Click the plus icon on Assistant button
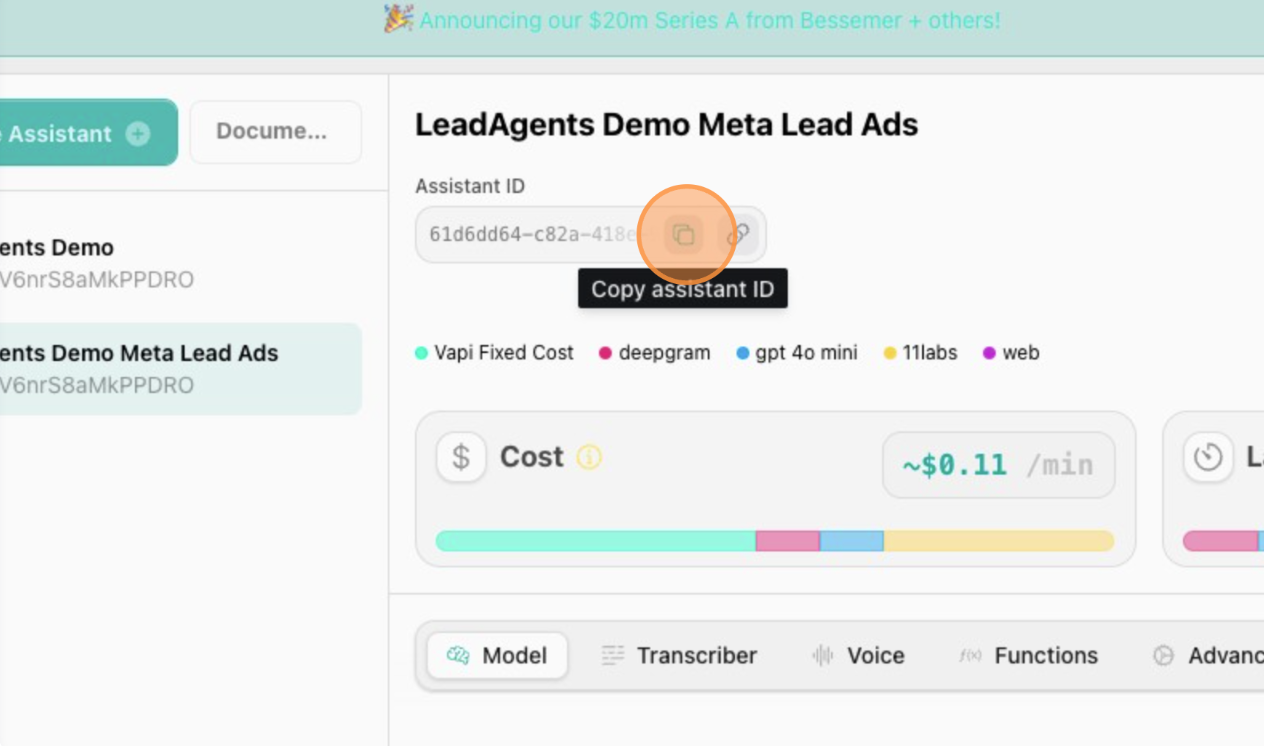The image size is (1264, 746). tap(138, 134)
